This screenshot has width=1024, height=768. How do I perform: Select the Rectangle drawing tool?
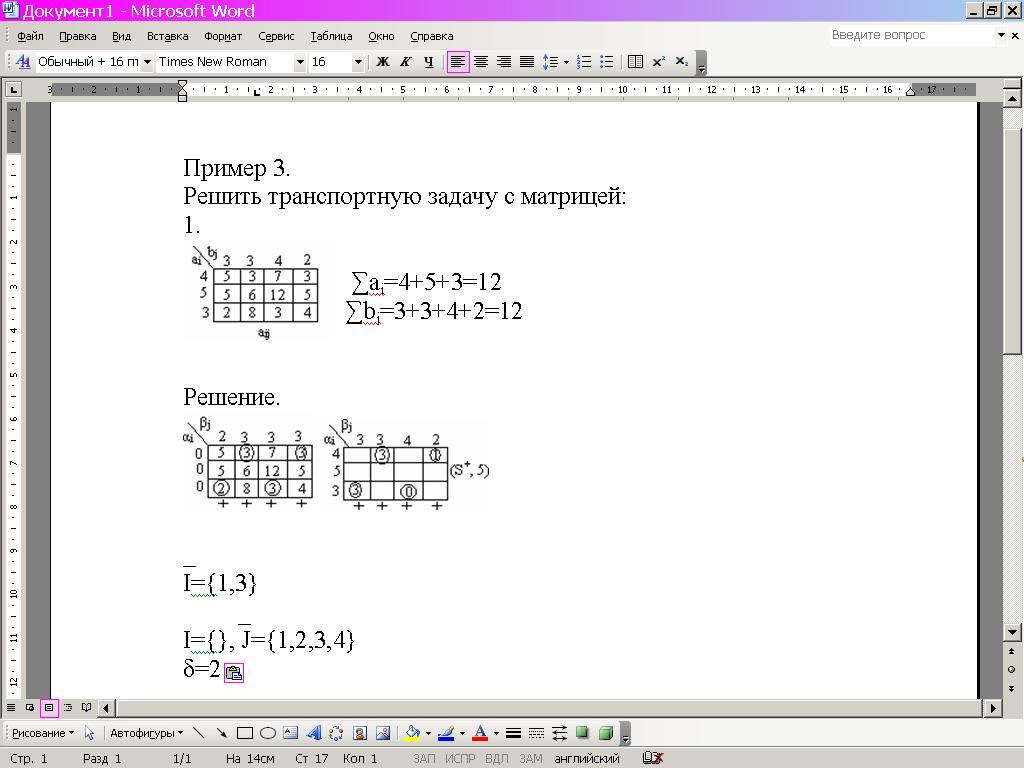(245, 733)
